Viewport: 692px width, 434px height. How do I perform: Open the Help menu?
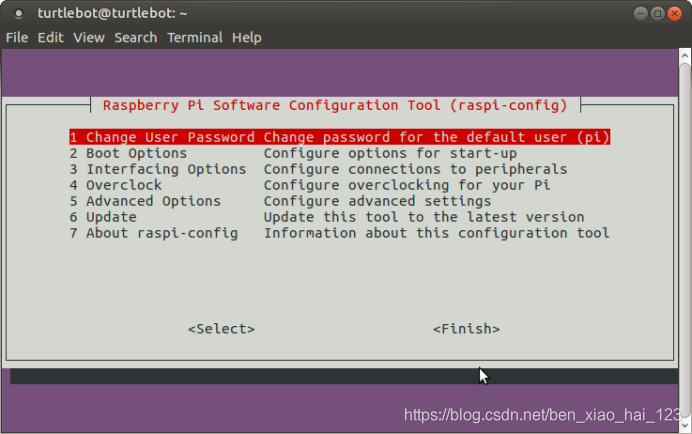pyautogui.click(x=247, y=38)
